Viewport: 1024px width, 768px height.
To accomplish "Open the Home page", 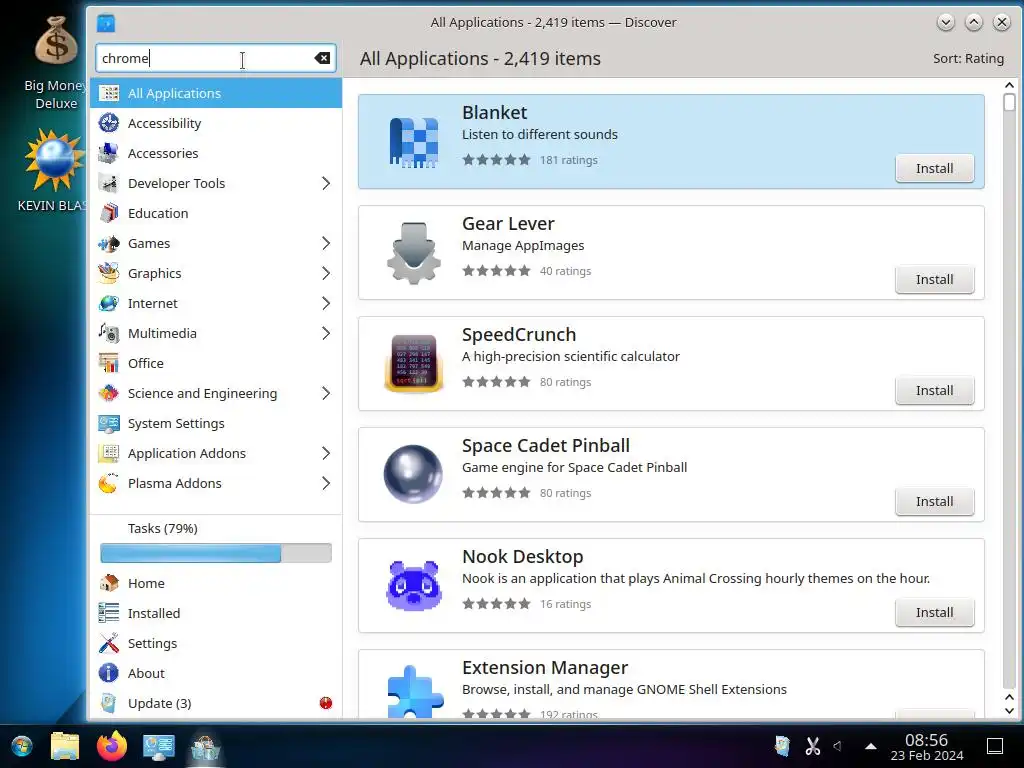I will (x=216, y=583).
